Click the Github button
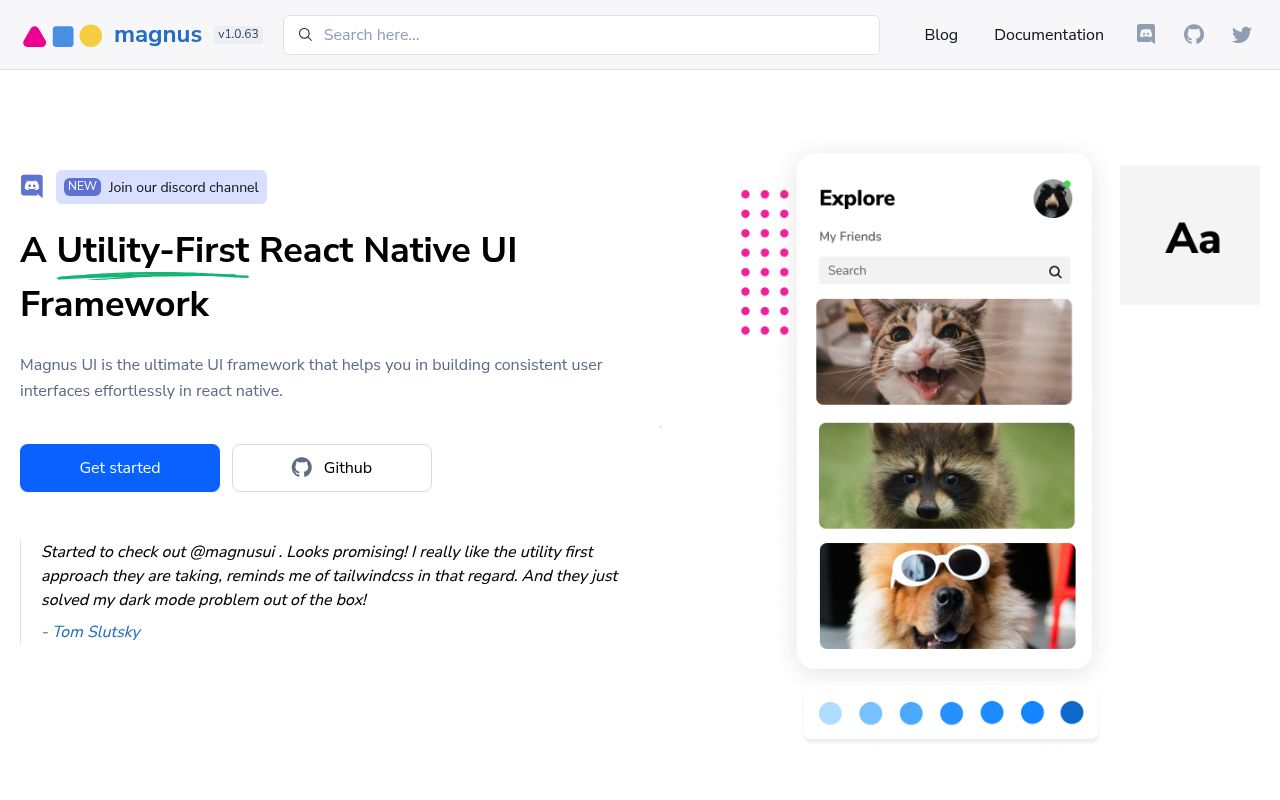The height and width of the screenshot is (800, 1280). (332, 468)
